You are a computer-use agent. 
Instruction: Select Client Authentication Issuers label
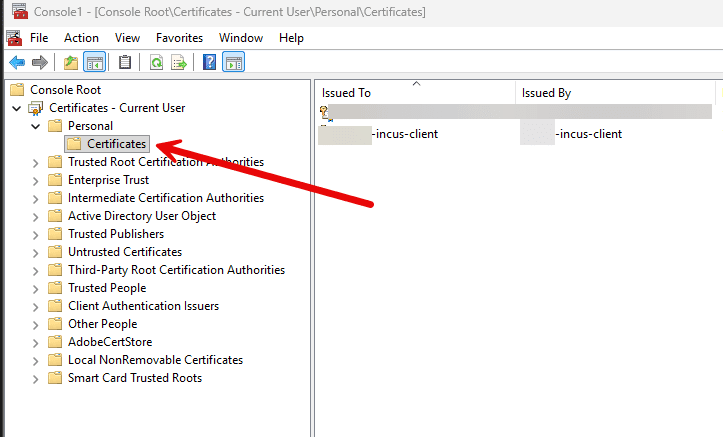click(143, 306)
